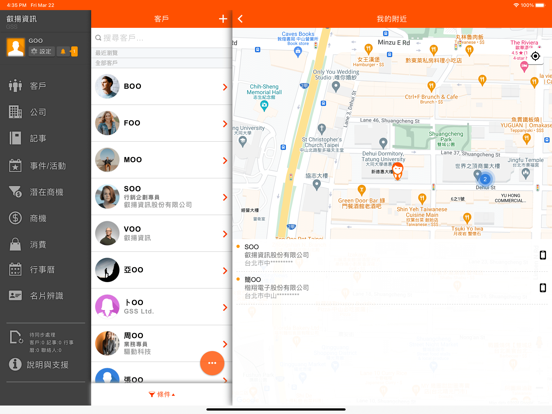Click the 消費 shopping bag icon

pos(15,244)
